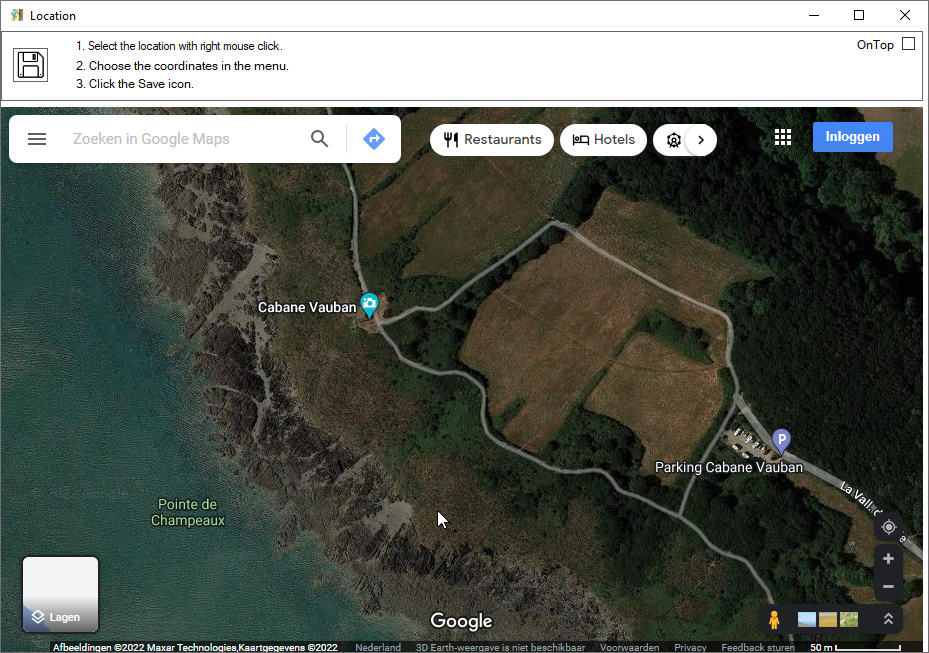Click the Parking Cabane Vauban pin

(x=781, y=439)
